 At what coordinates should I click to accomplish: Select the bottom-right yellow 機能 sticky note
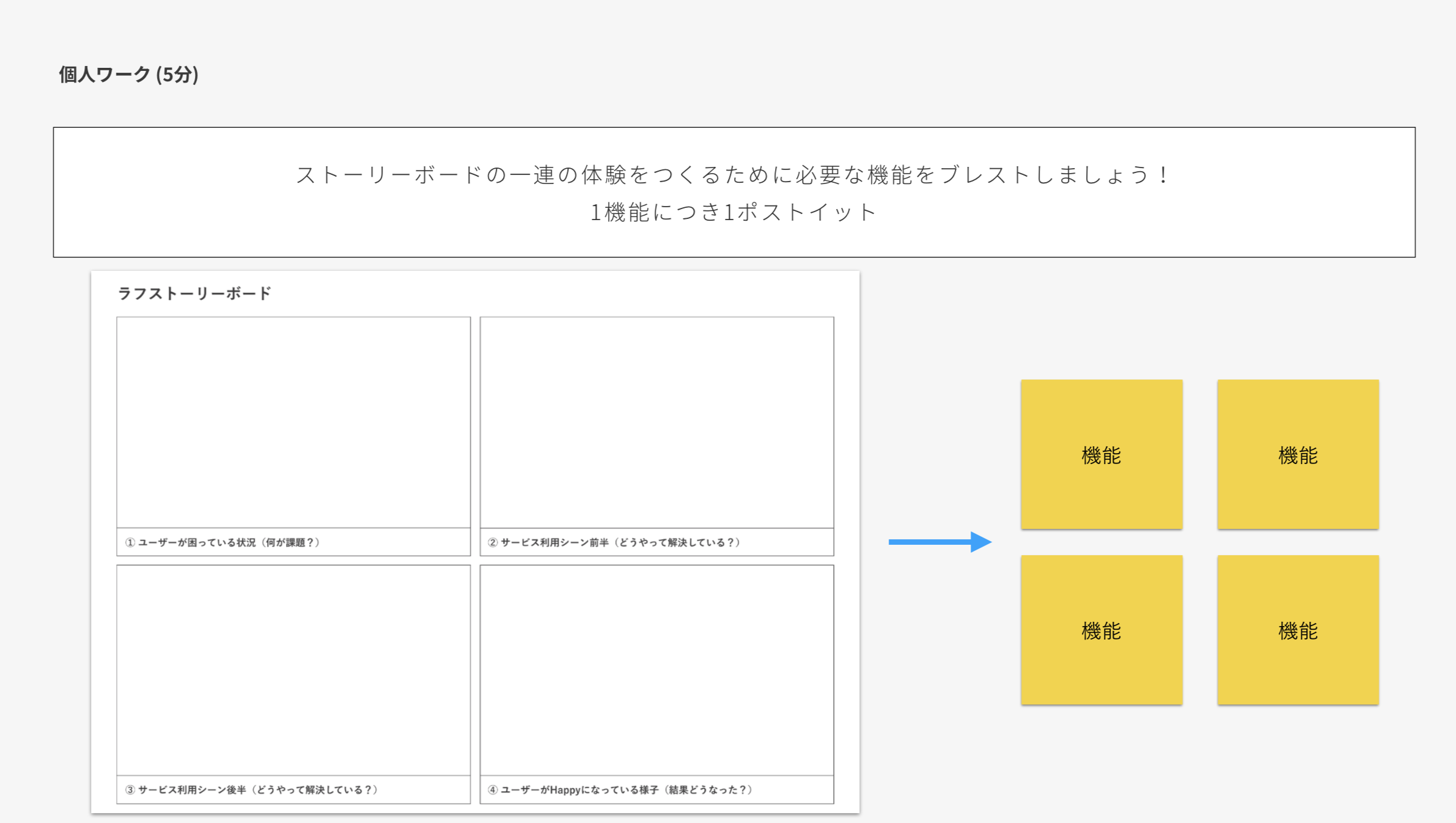tap(1298, 630)
